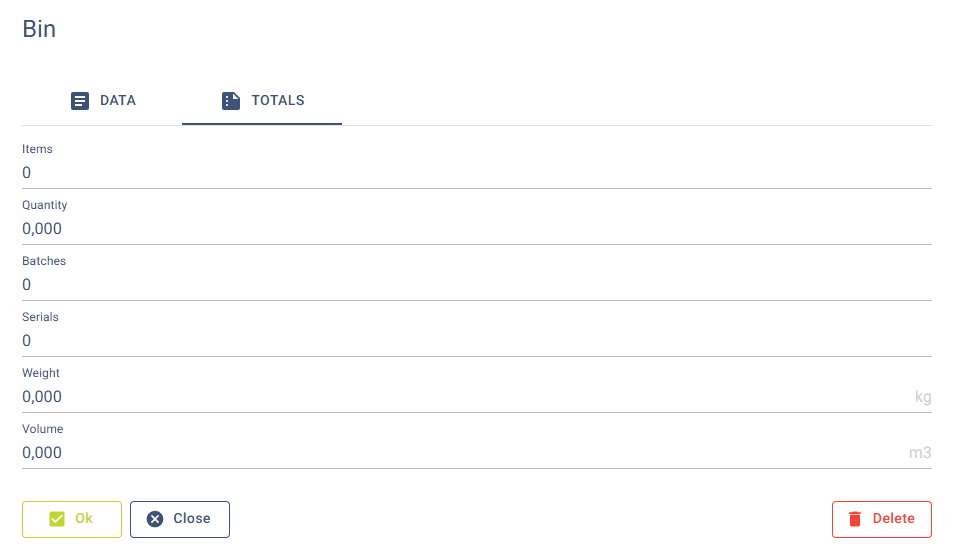Screen dimensions: 962x558
Task: Click the TOTALS tab file icon
Action: tap(231, 101)
